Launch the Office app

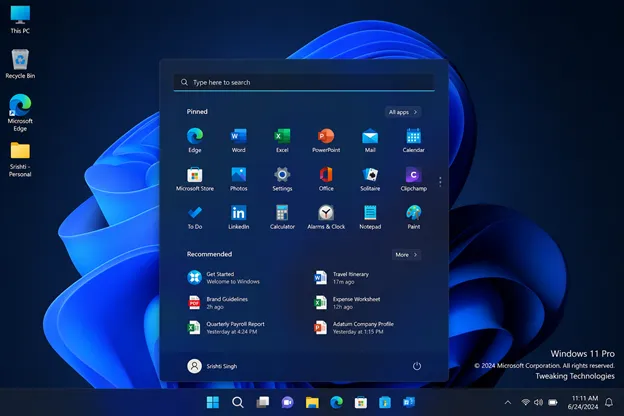(x=326, y=179)
